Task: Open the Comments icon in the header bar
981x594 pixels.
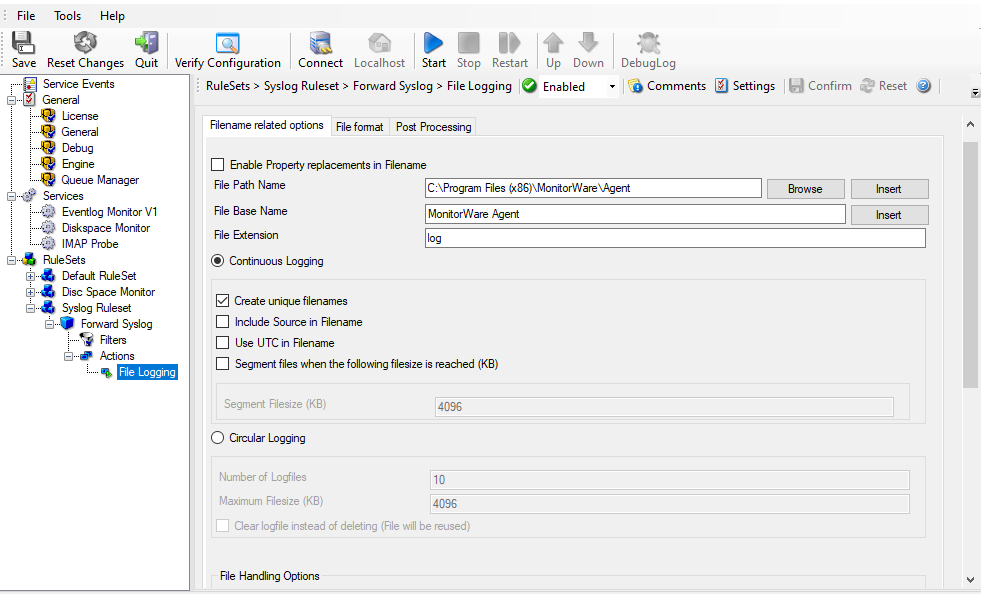Action: (x=634, y=86)
